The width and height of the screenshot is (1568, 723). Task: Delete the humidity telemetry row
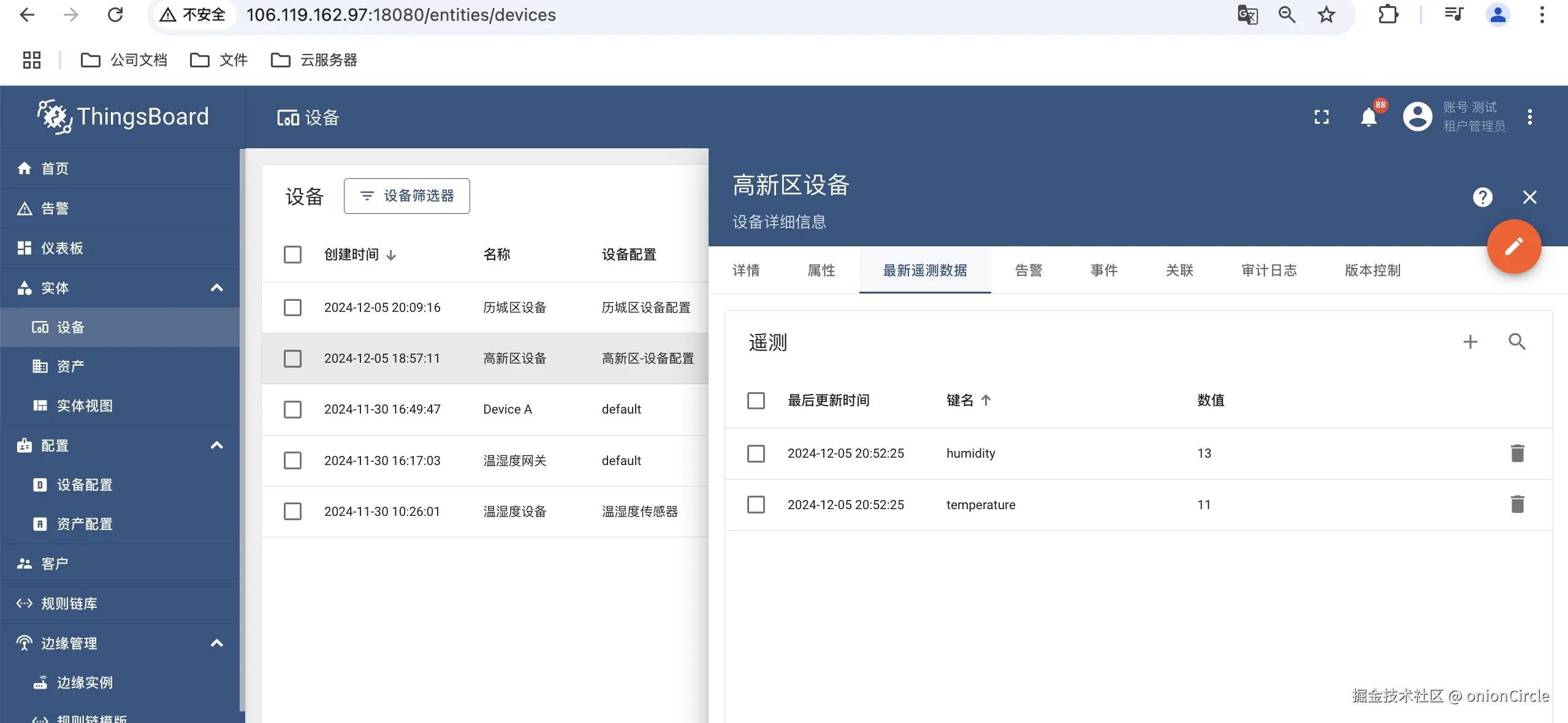pos(1517,453)
